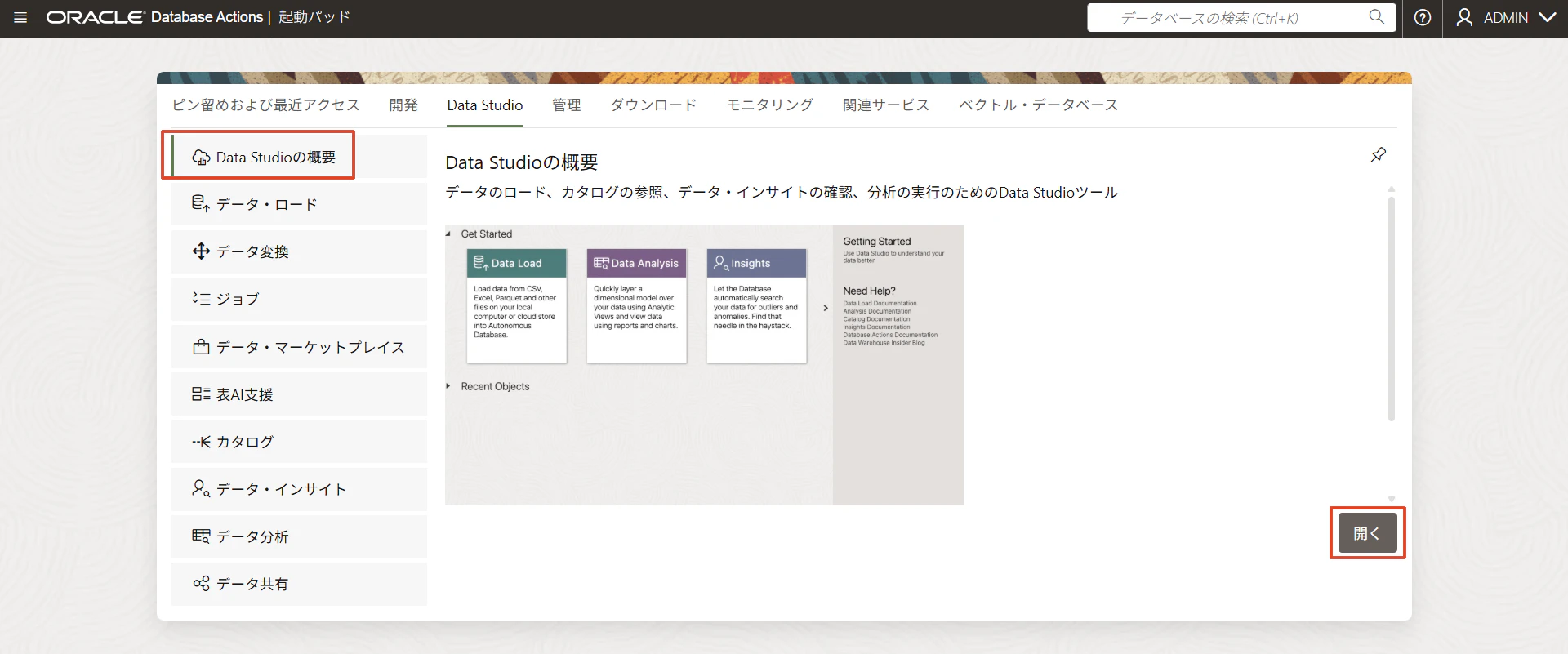Viewport: 1568px width, 654px height.
Task: Click the Get Started label
Action: pos(487,234)
